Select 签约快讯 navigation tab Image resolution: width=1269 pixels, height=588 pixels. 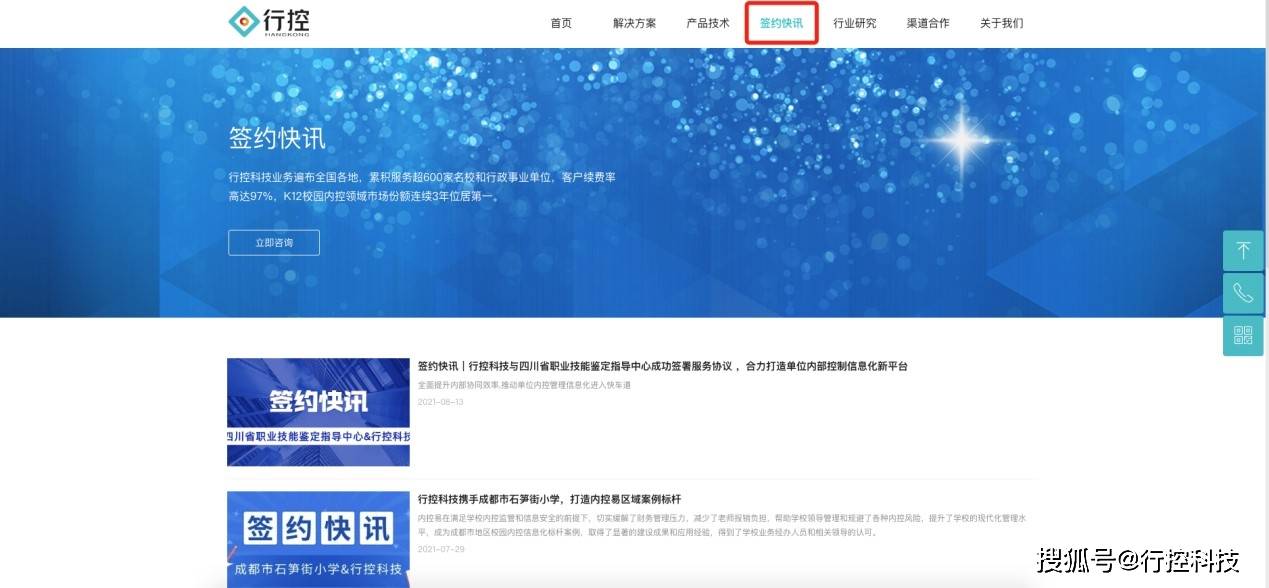pyautogui.click(x=781, y=23)
